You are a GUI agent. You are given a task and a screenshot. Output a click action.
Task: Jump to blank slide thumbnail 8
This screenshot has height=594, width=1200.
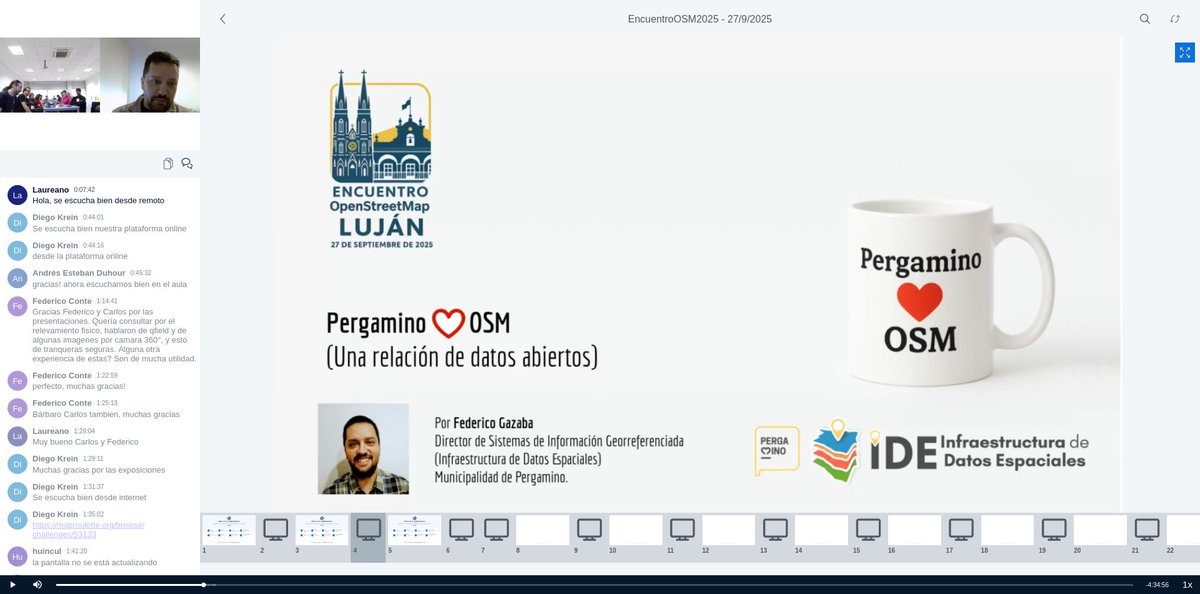pyautogui.click(x=542, y=530)
